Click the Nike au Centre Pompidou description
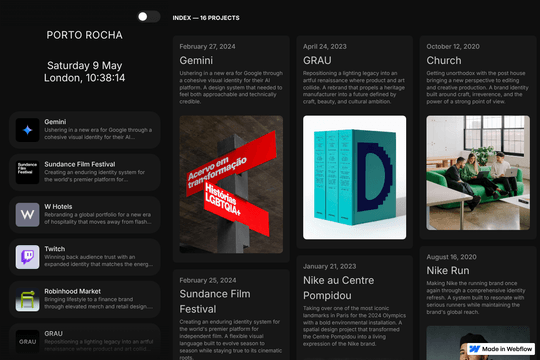Viewport: 540px width, 360px height. click(x=354, y=326)
